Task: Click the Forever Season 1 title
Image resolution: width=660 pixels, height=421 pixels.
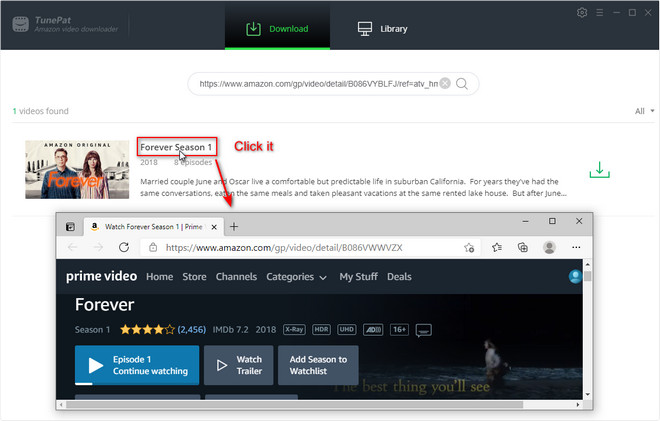Action: point(176,147)
